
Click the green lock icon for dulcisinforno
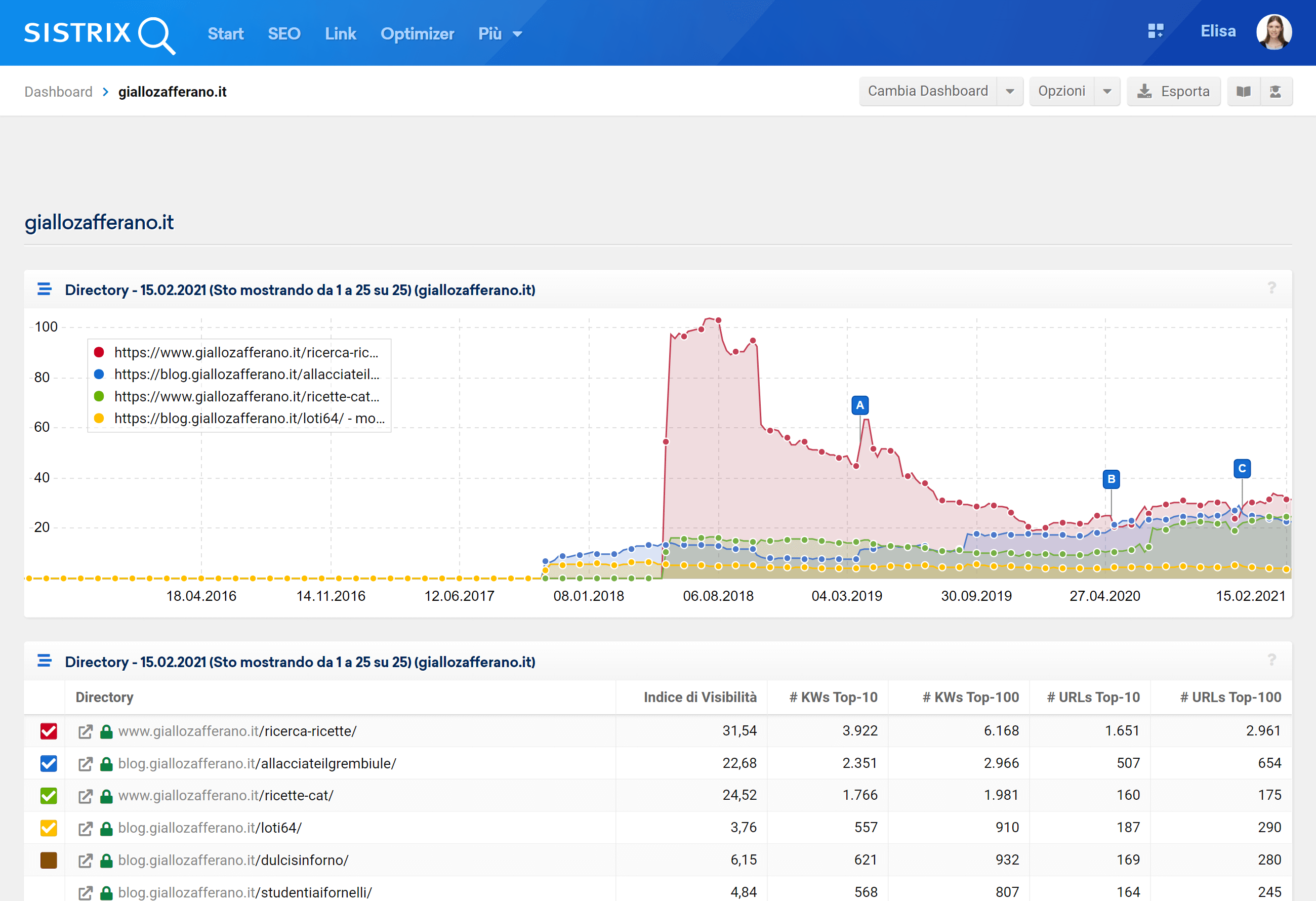click(x=106, y=861)
